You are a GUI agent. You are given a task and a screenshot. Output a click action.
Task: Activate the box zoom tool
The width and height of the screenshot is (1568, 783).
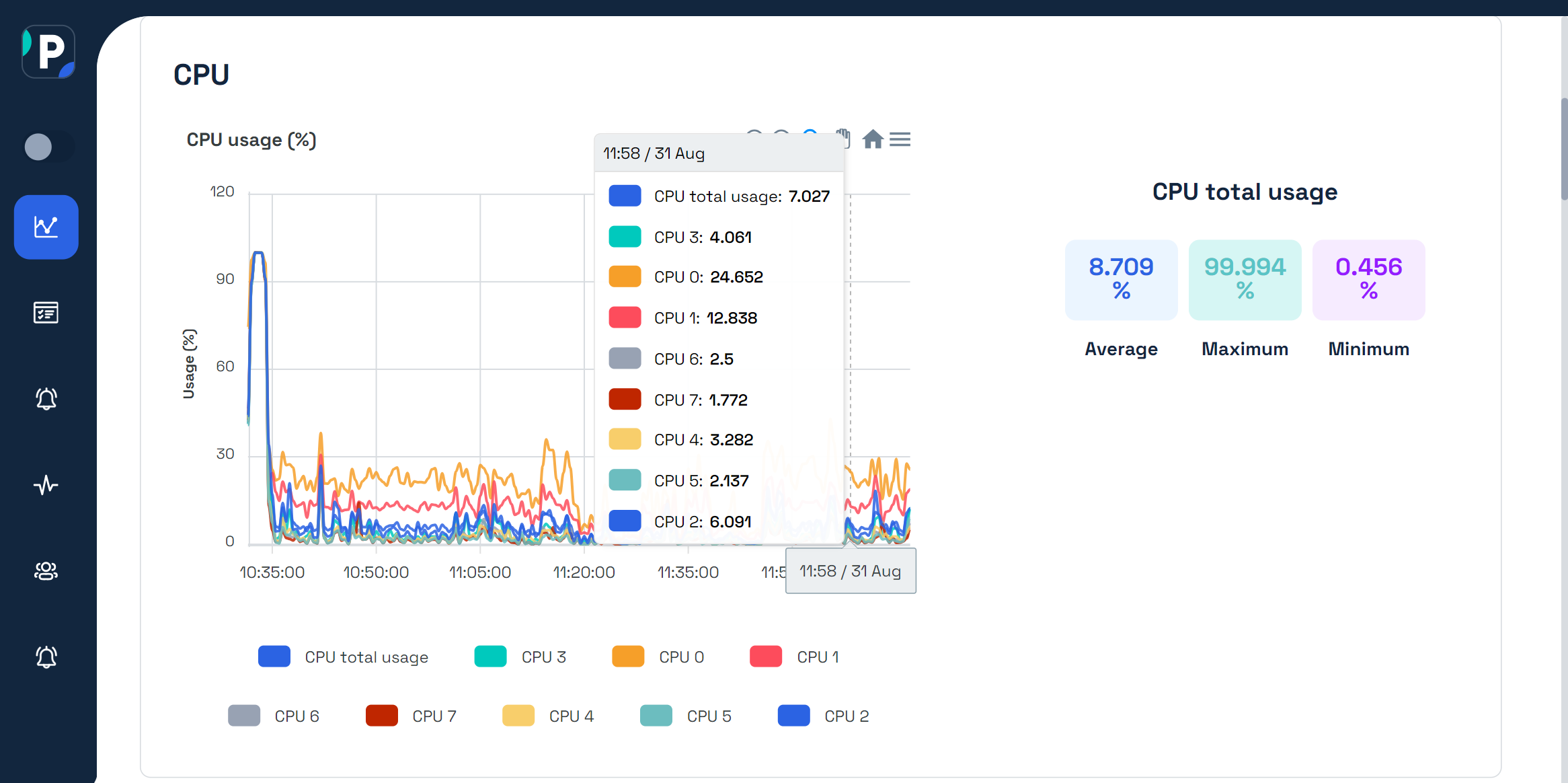tap(810, 138)
